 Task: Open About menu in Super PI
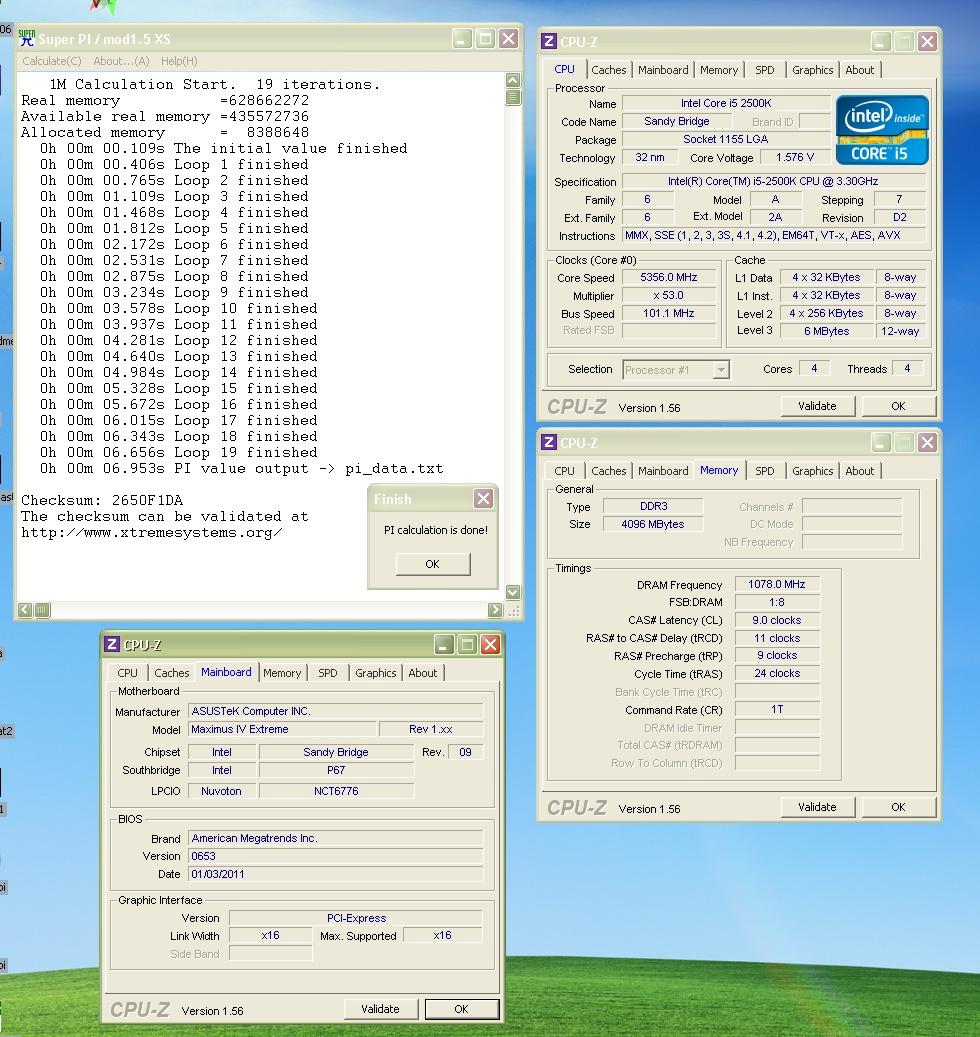pos(121,61)
